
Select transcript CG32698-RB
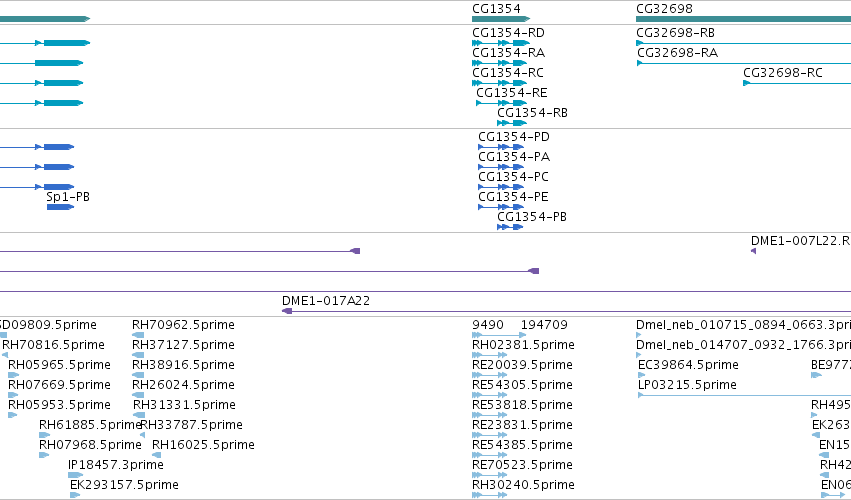tap(675, 33)
